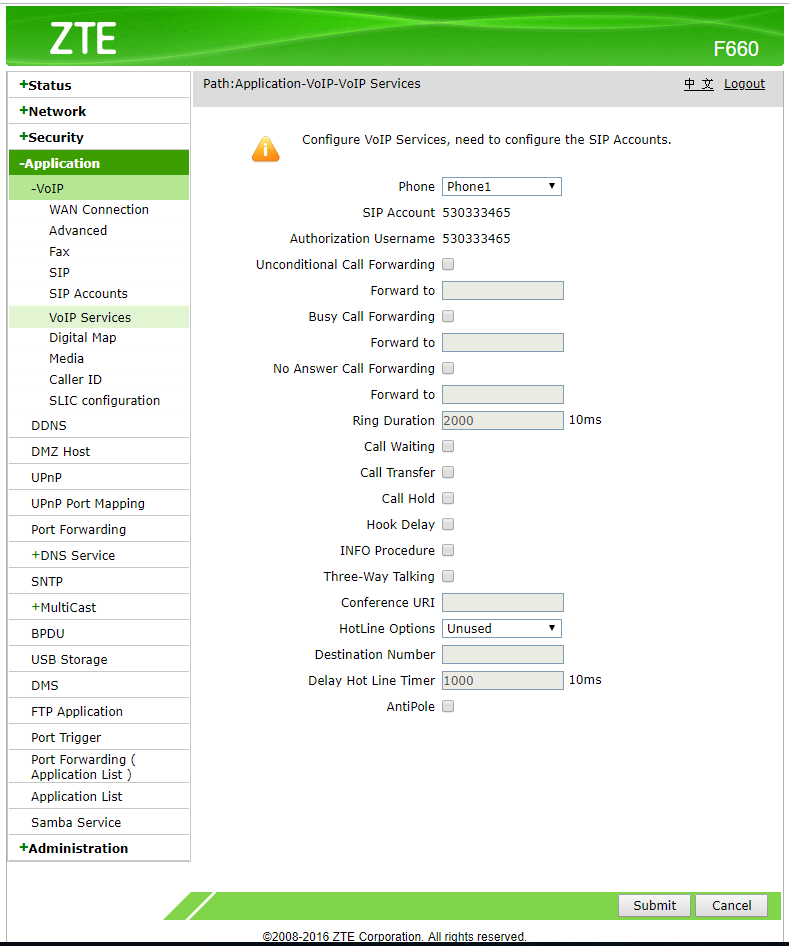This screenshot has height=946, width=789.
Task: Expand the Administration menu section
Action: 74,848
